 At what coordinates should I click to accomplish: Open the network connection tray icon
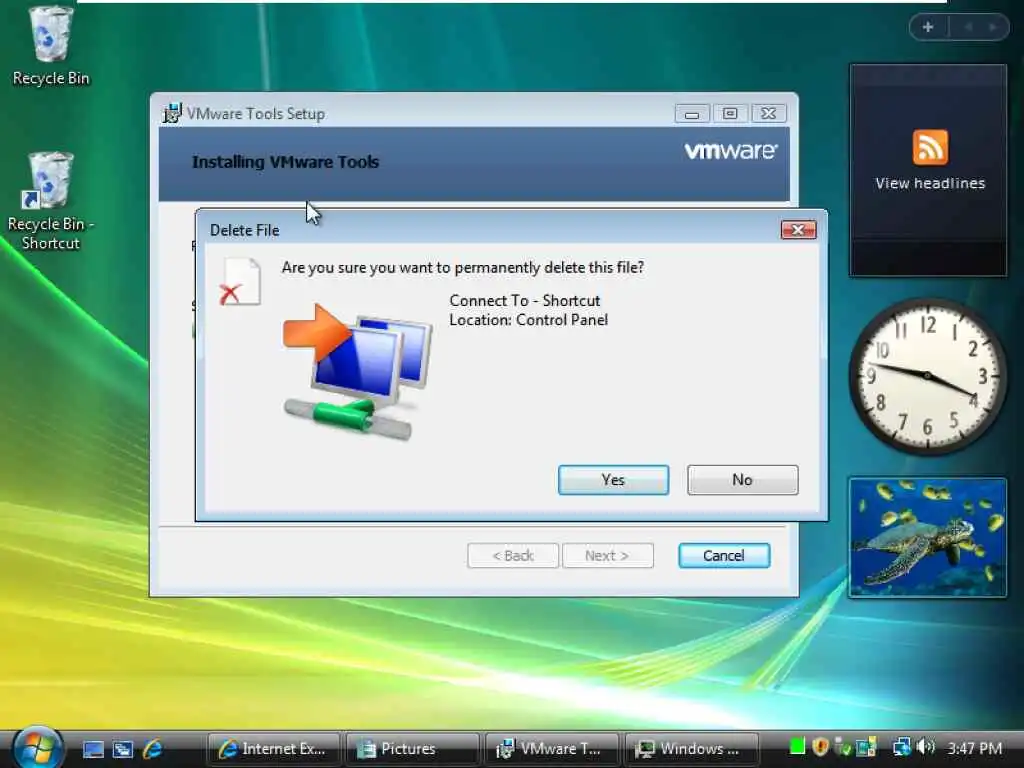pyautogui.click(x=902, y=746)
